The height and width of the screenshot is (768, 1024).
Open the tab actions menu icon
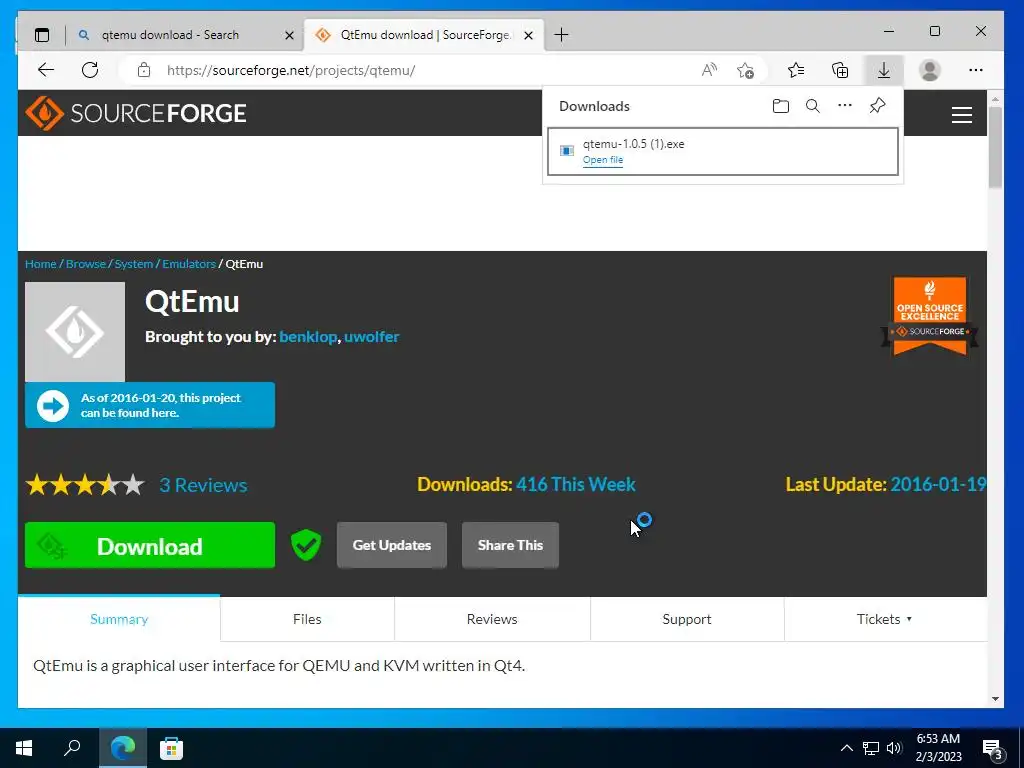tap(42, 35)
